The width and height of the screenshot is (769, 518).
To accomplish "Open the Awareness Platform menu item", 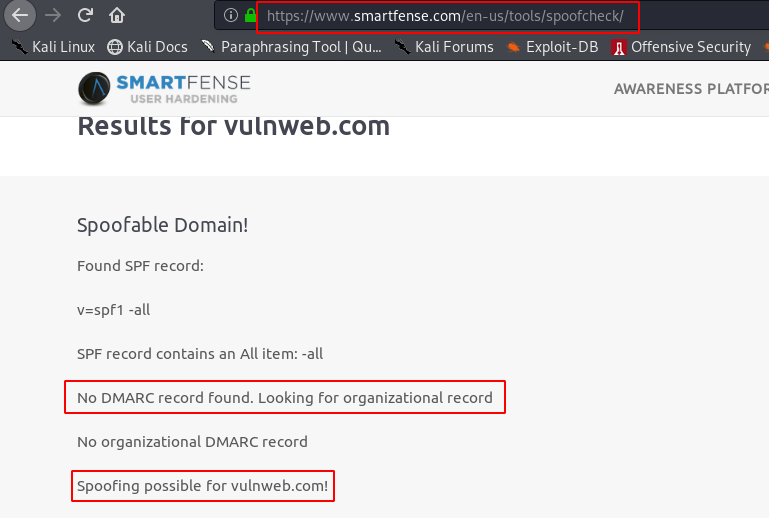I will point(691,89).
